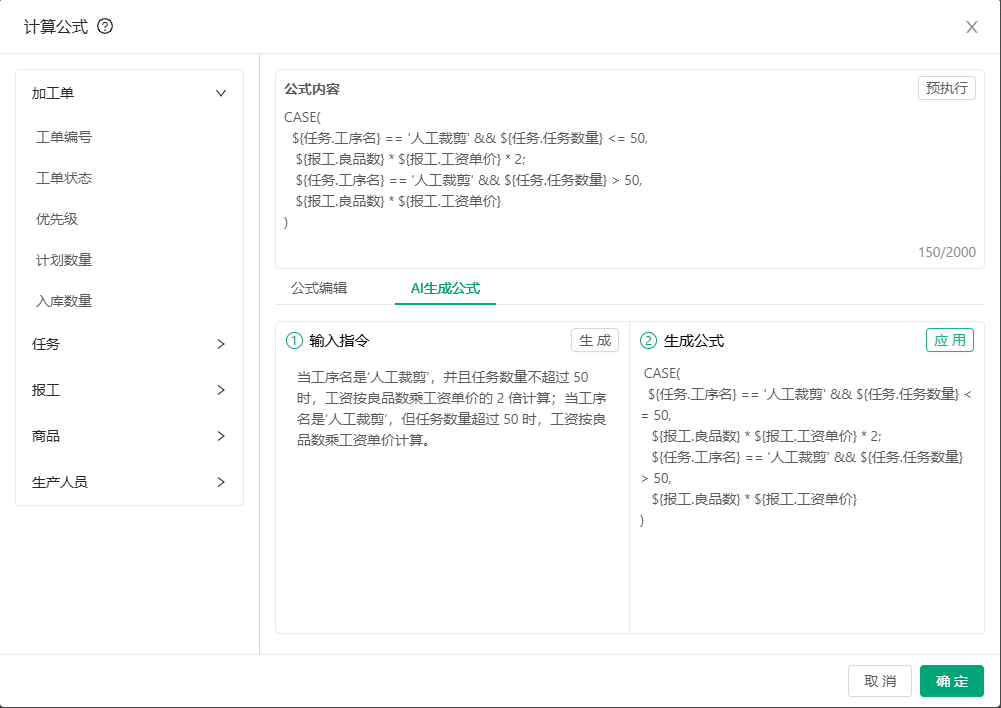The image size is (1001, 708).
Task: Close the formula dialog with X
Action: click(x=971, y=27)
